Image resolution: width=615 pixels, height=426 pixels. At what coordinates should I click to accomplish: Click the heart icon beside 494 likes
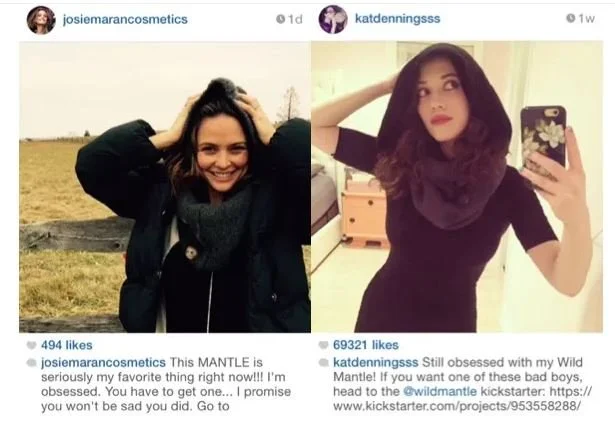[31, 345]
